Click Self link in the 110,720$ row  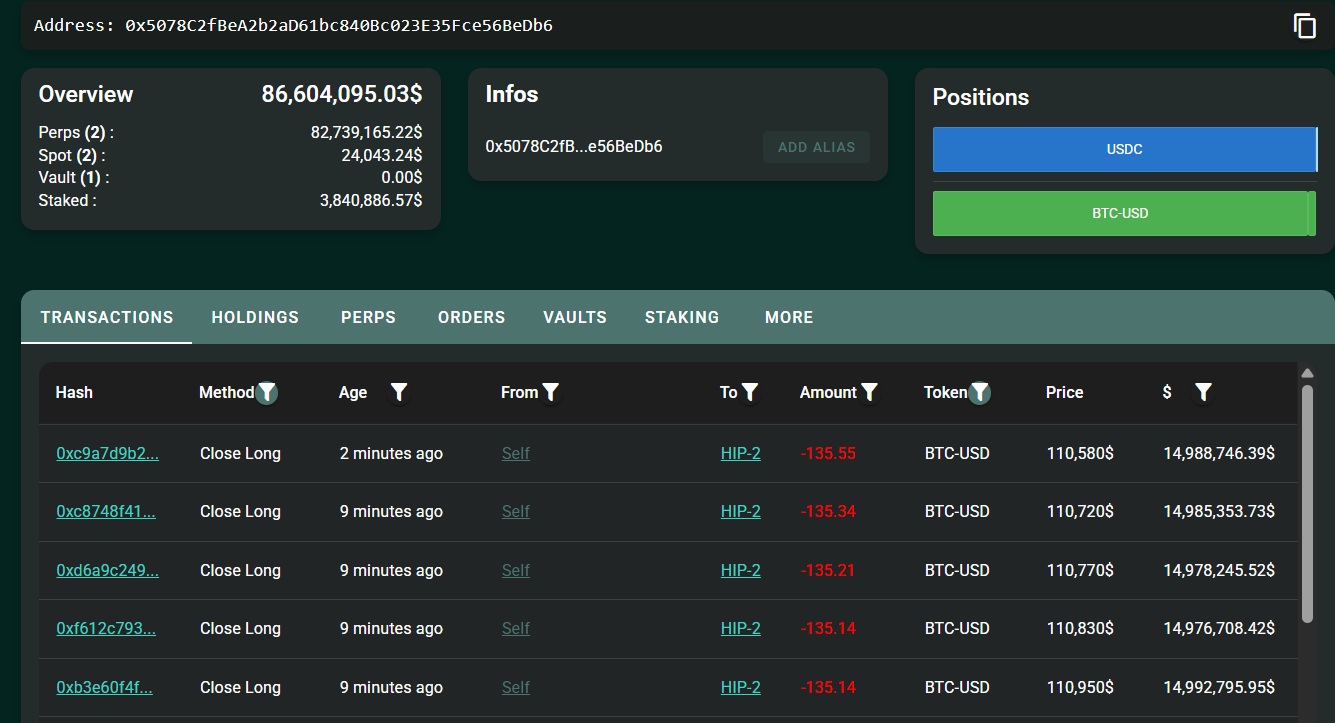(515, 512)
